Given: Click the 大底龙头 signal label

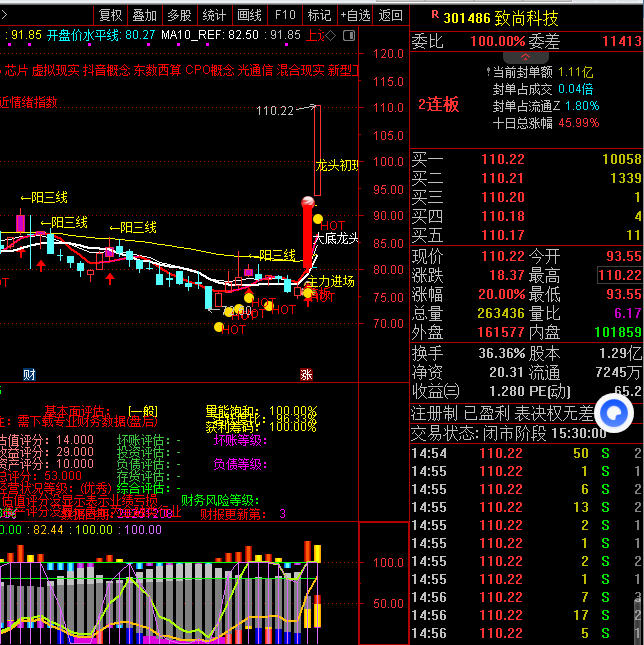Looking at the screenshot, I should [335, 239].
